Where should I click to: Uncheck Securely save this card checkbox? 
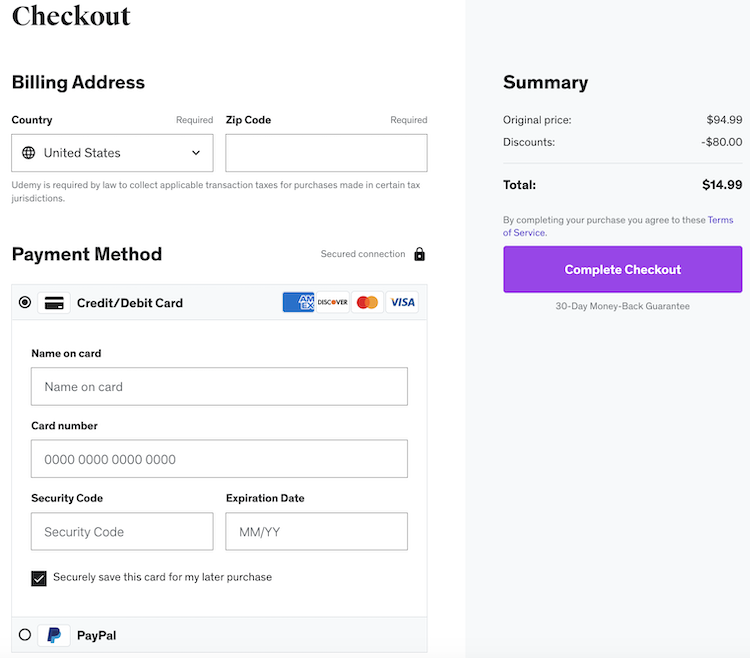pyautogui.click(x=39, y=578)
